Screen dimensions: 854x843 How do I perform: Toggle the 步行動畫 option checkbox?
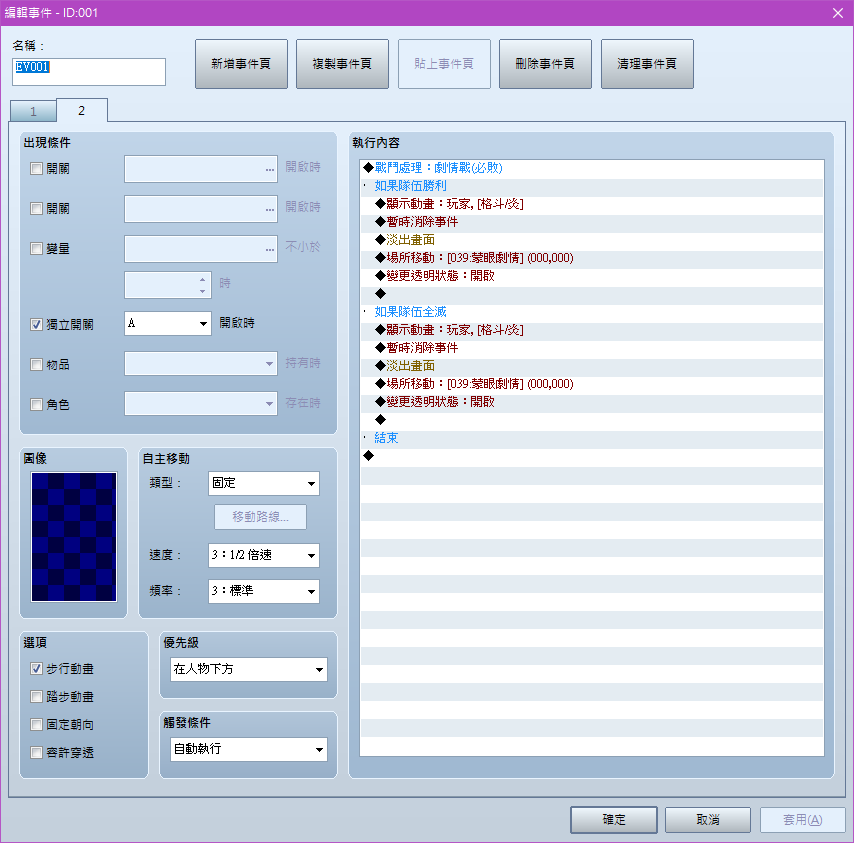tap(36, 669)
